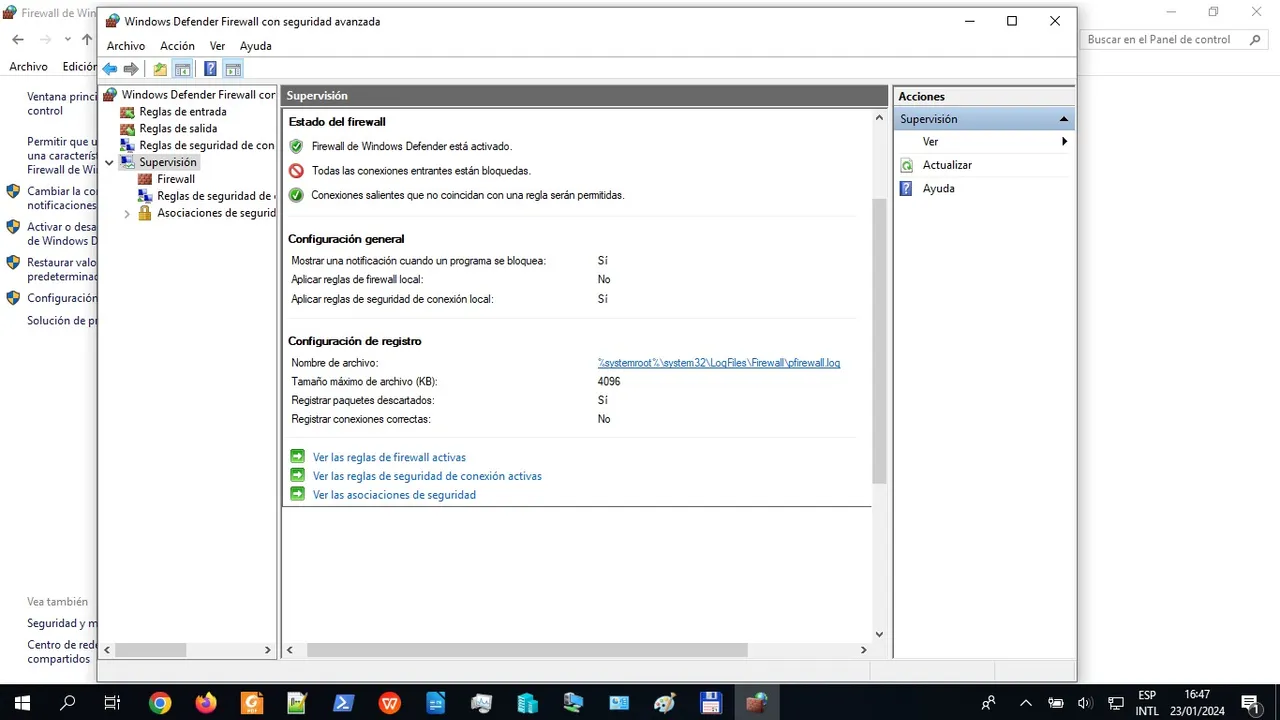Click the Windows Defender Firewall taskbar icon
The height and width of the screenshot is (720, 1280).
(x=757, y=703)
